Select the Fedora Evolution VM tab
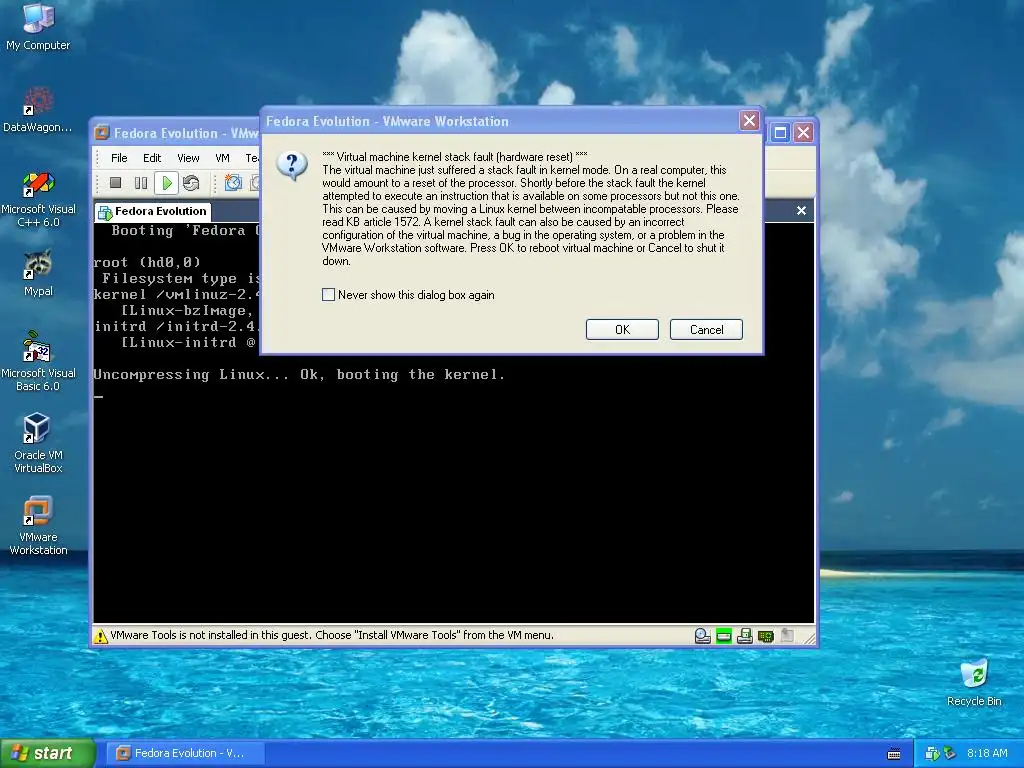Viewport: 1024px width, 768px height. (x=153, y=211)
